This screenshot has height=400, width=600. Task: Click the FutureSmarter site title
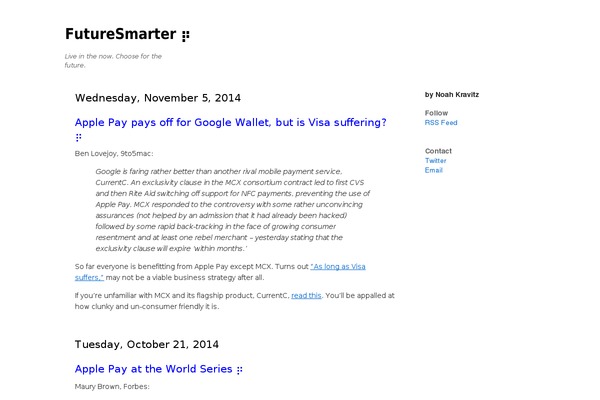(121, 34)
